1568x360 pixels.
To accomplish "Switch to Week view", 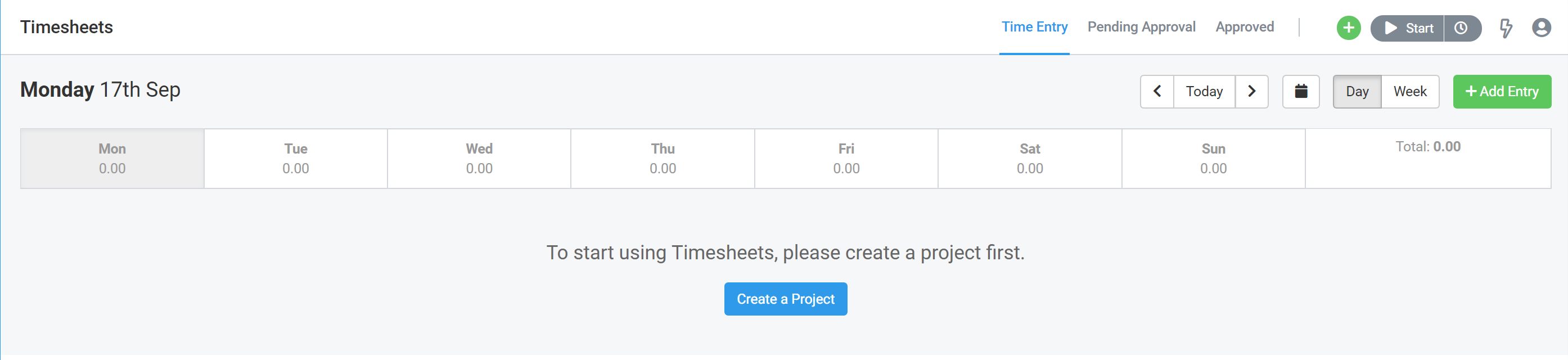I will click(x=1410, y=91).
